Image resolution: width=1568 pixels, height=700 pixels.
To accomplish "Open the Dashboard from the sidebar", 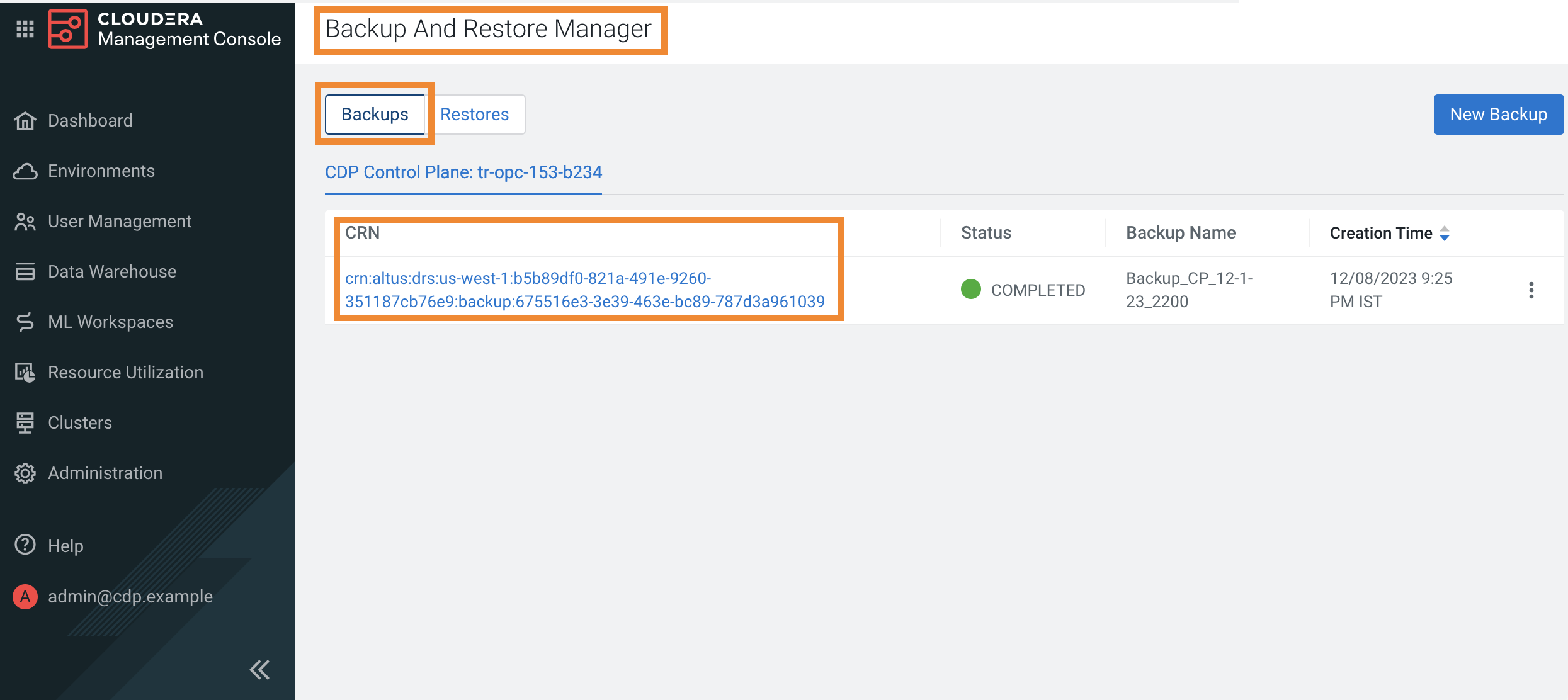I will click(89, 120).
